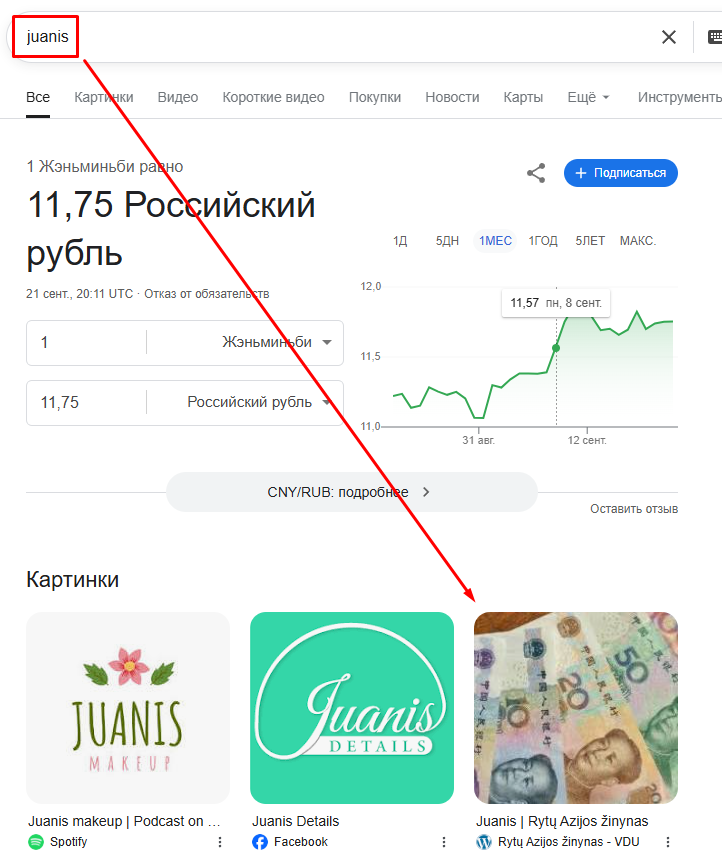The width and height of the screenshot is (722, 862).
Task: Switch to the Новости tab
Action: [x=452, y=97]
